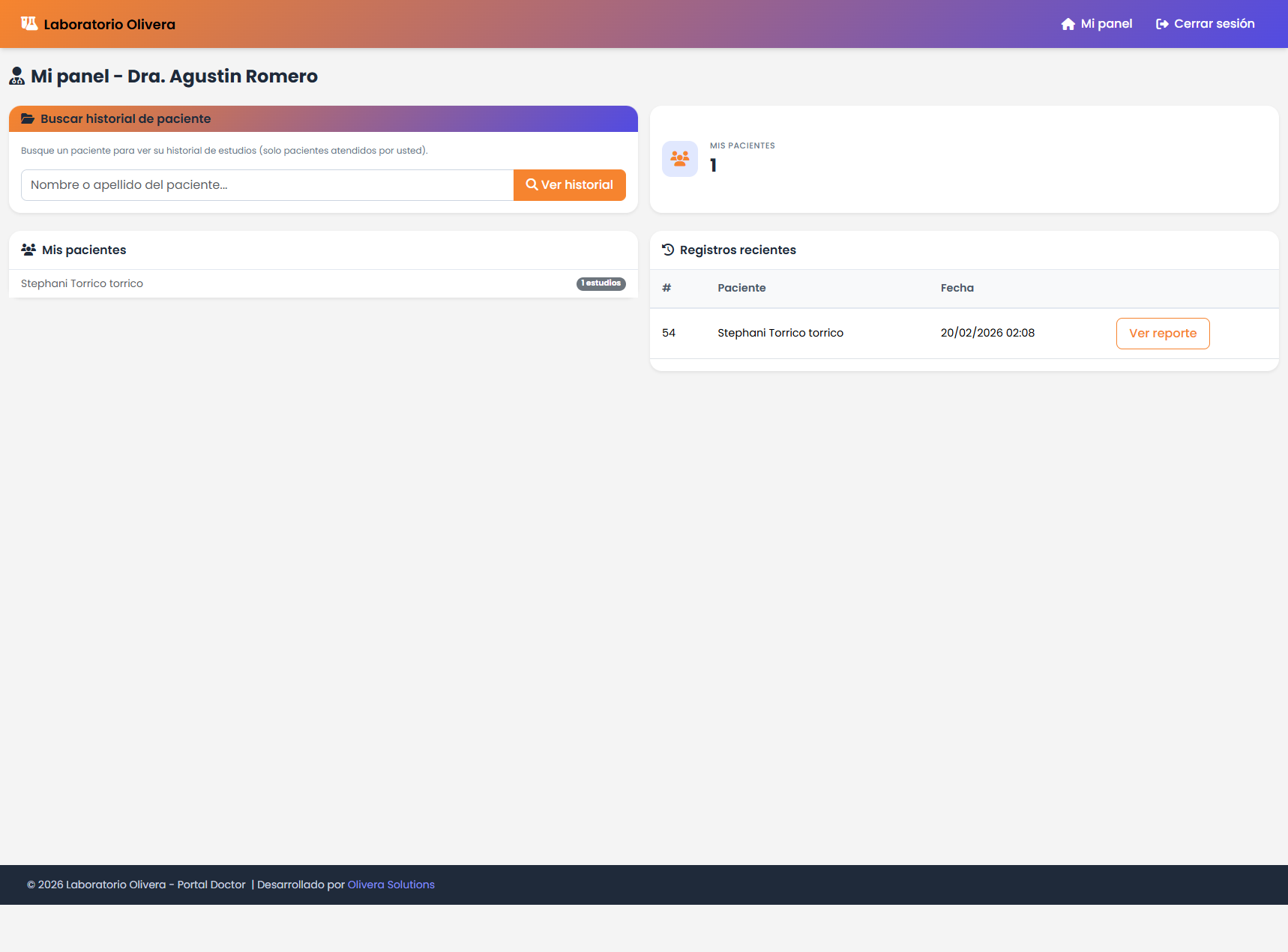1288x952 pixels.
Task: Select Stephani Torrico torrico in Mis pacientes
Action: 82,284
